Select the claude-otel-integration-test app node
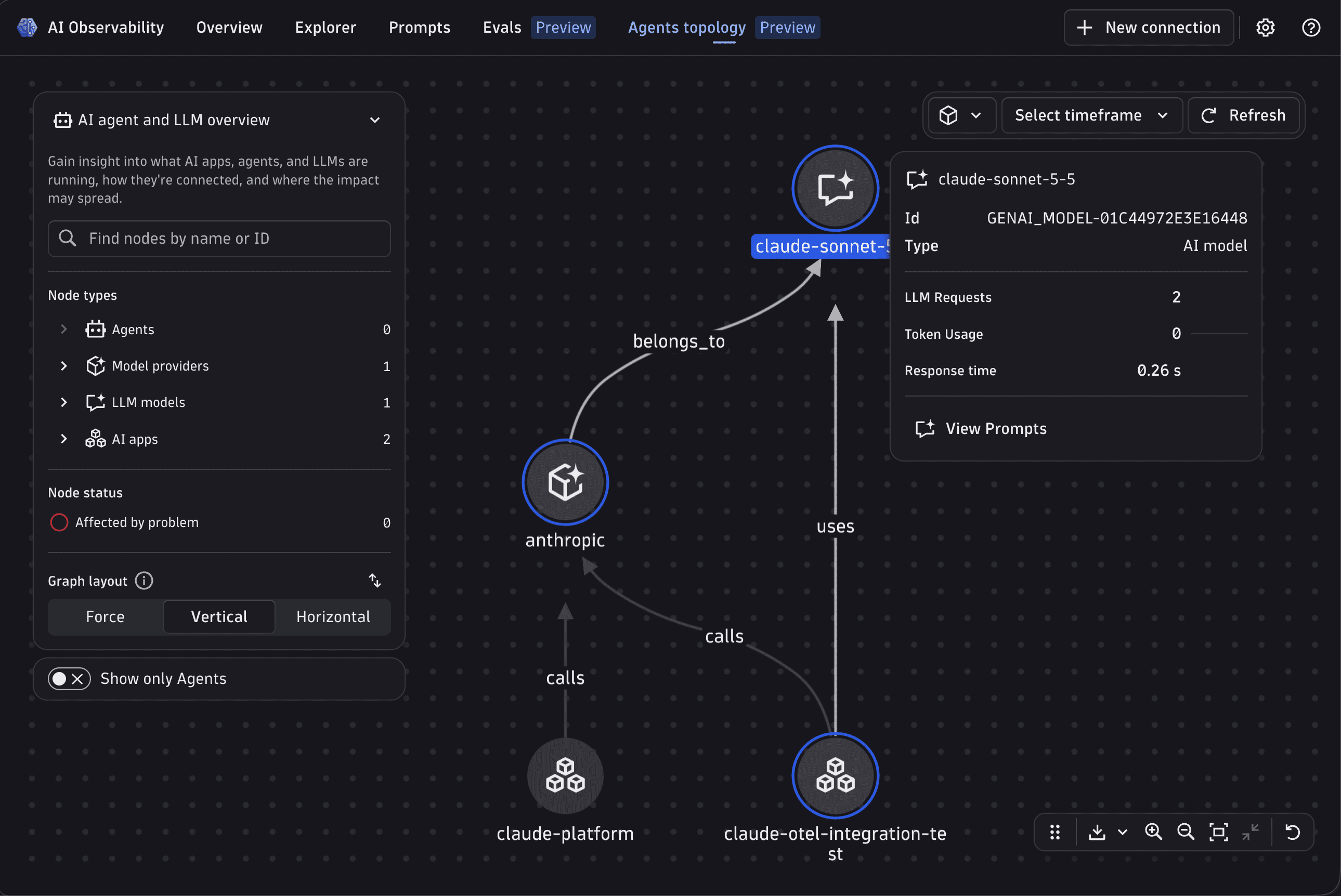The height and width of the screenshot is (896, 1341). click(x=835, y=776)
